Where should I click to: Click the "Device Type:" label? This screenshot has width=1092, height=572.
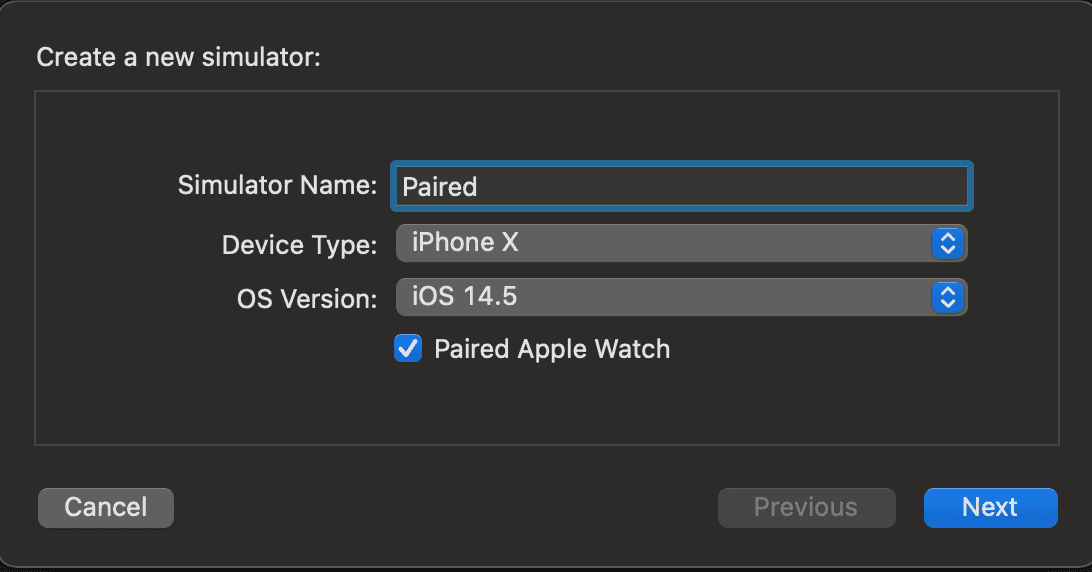click(299, 244)
